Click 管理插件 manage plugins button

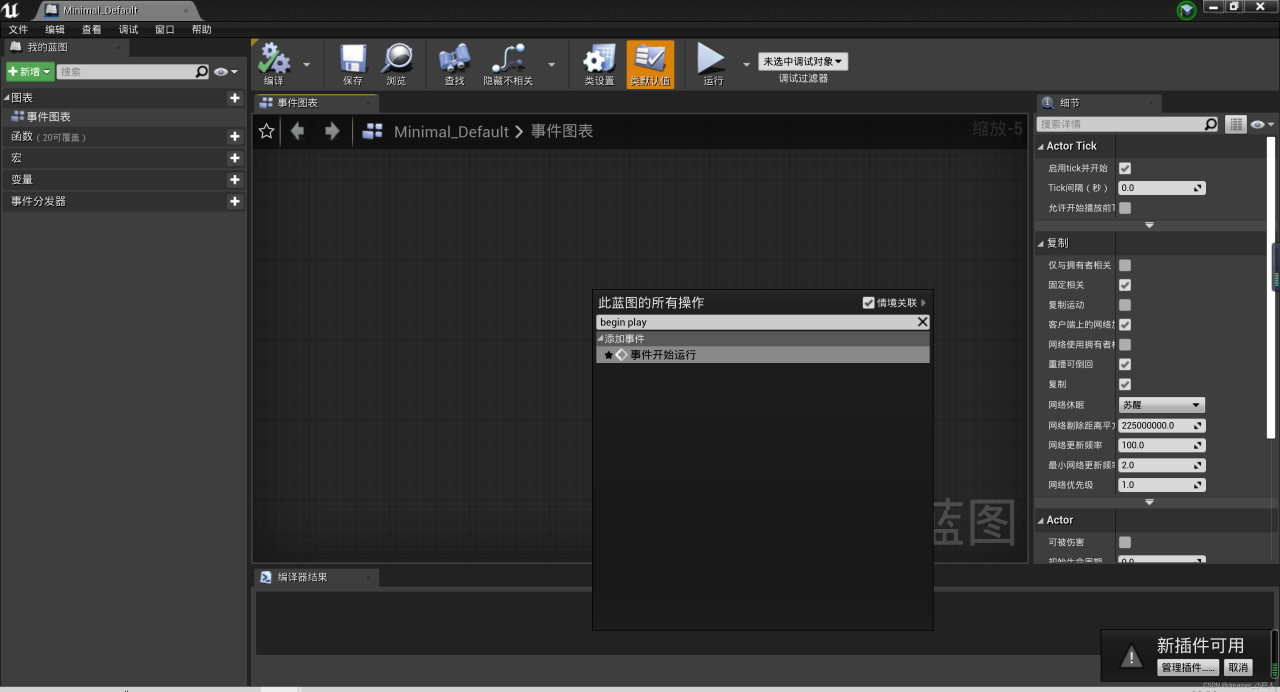point(1187,667)
